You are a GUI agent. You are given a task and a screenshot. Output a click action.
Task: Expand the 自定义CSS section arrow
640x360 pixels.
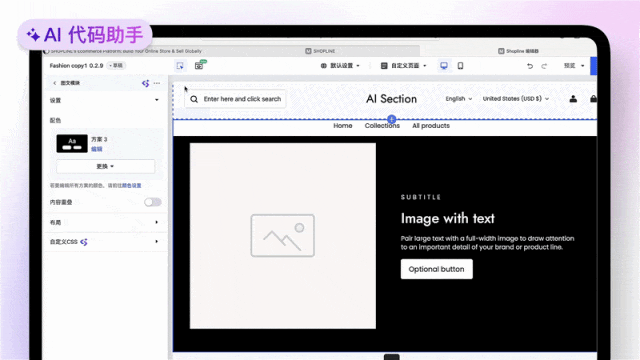pos(157,242)
